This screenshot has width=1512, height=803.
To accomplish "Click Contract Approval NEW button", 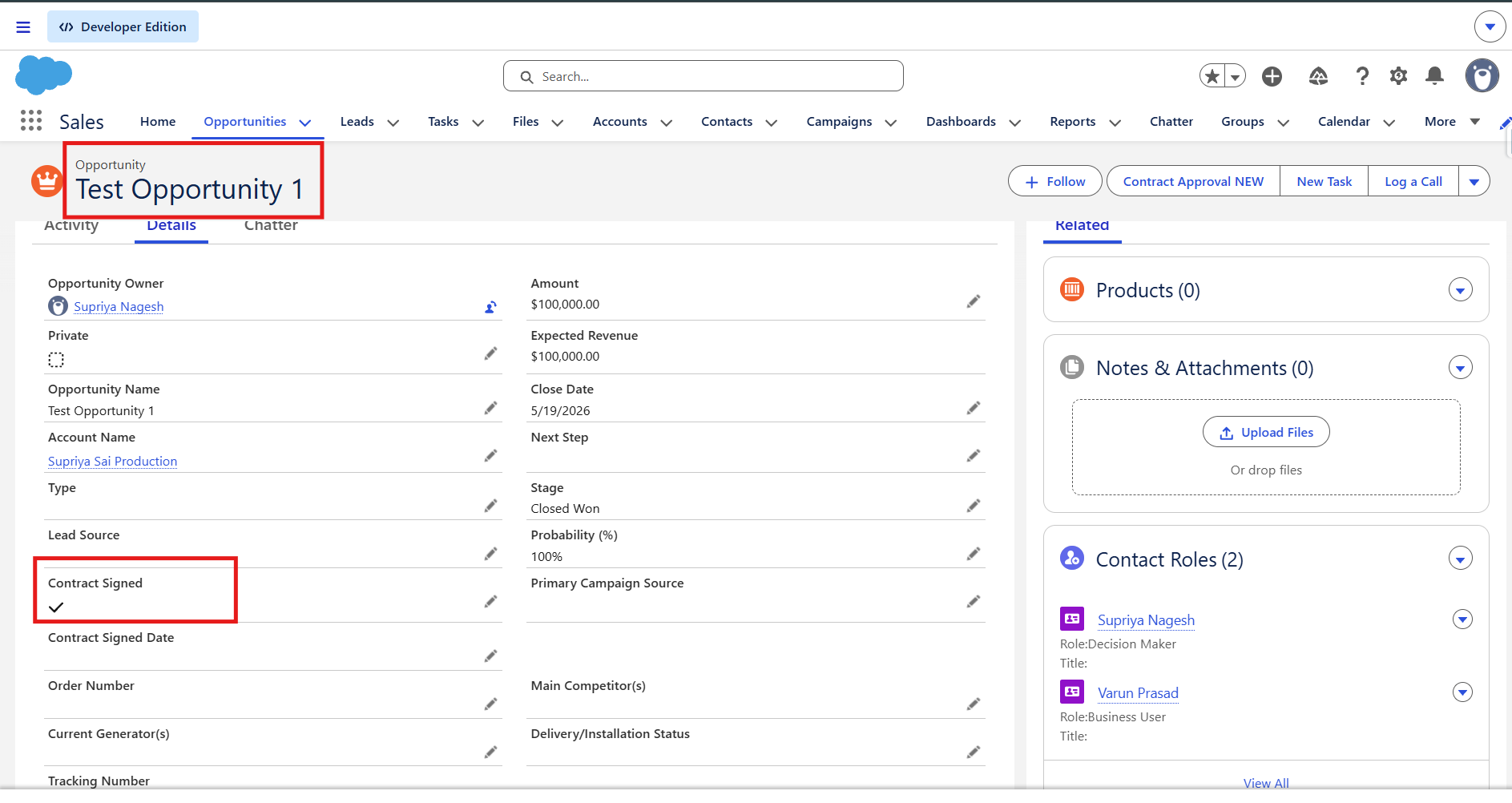I will pyautogui.click(x=1193, y=182).
